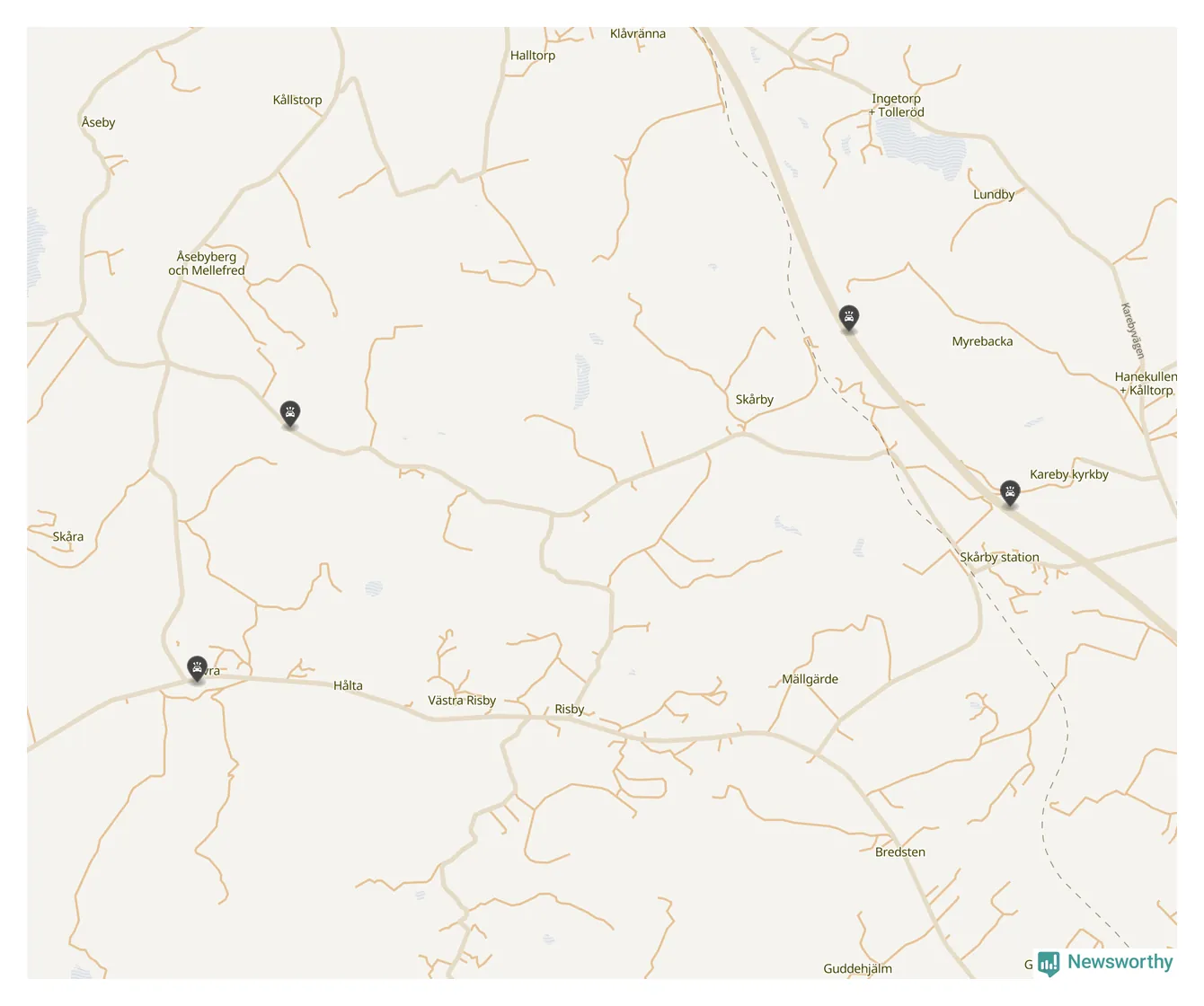Click the Skåra label
1204x1006 pixels.
[67, 537]
